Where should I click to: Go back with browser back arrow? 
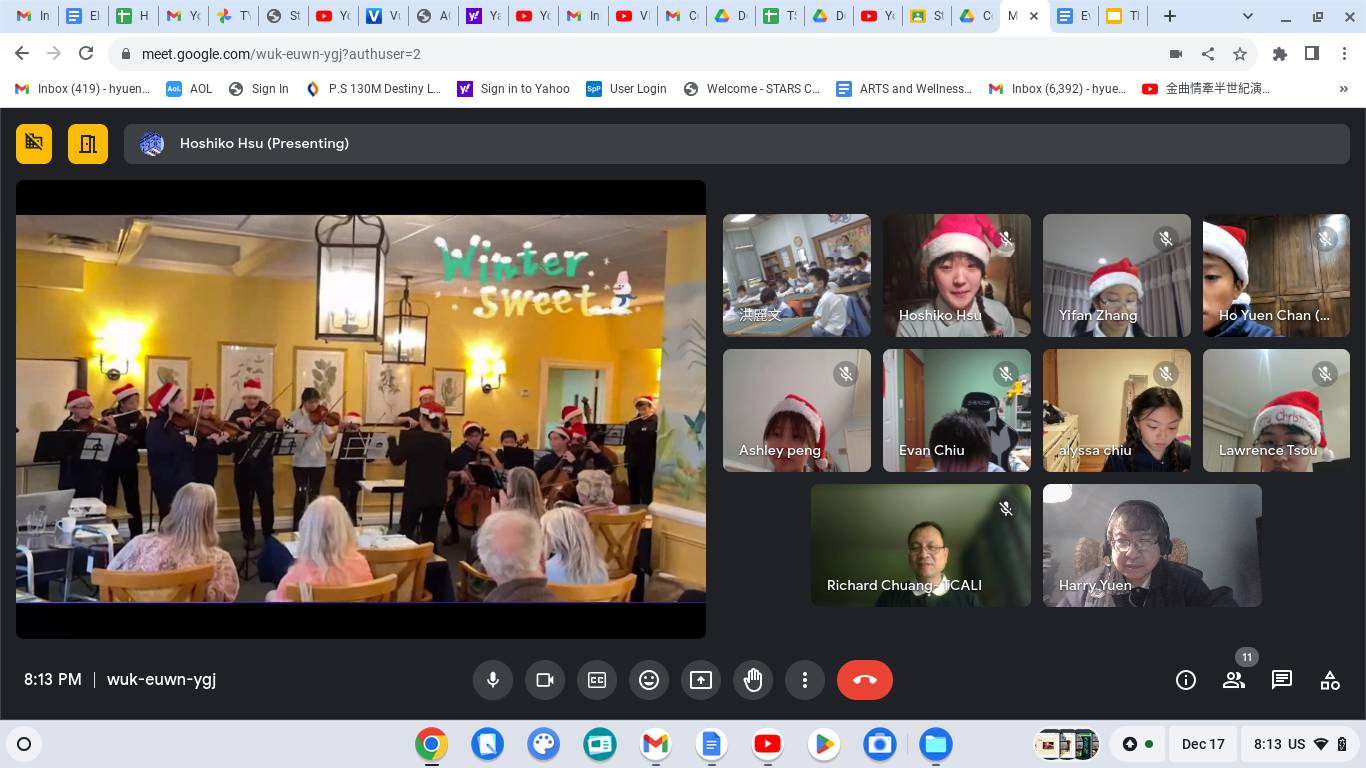click(x=22, y=54)
